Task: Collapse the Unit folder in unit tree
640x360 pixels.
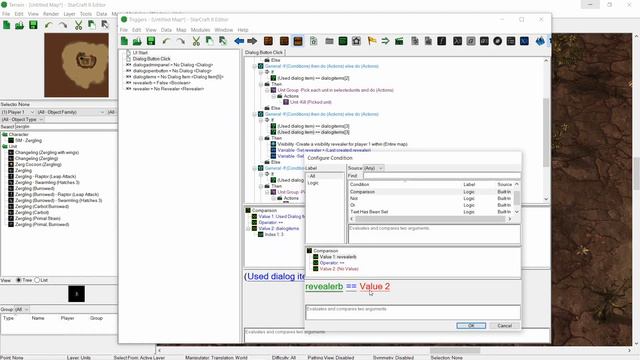Action: [x=4, y=146]
